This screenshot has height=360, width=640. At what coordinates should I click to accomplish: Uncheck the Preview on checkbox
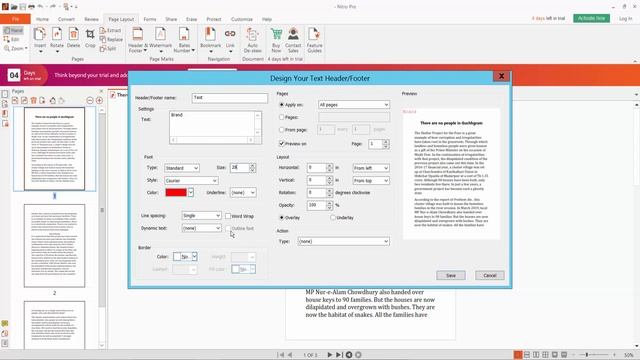[282, 143]
